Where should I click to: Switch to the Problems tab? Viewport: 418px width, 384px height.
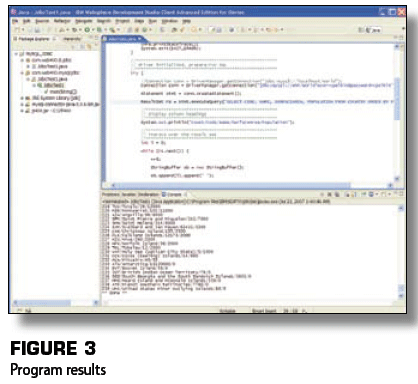tap(111, 194)
